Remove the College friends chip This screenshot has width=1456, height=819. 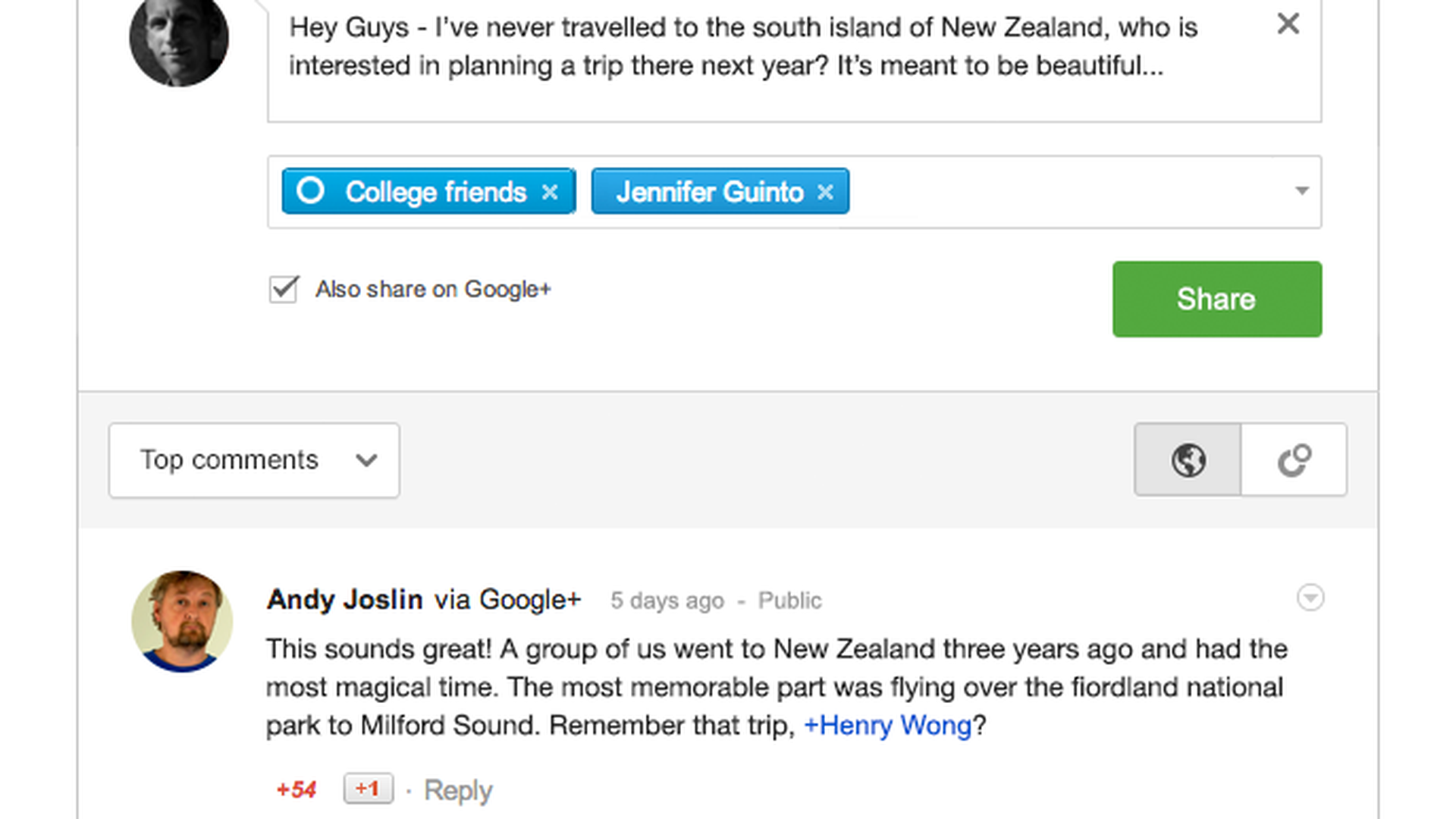point(550,193)
